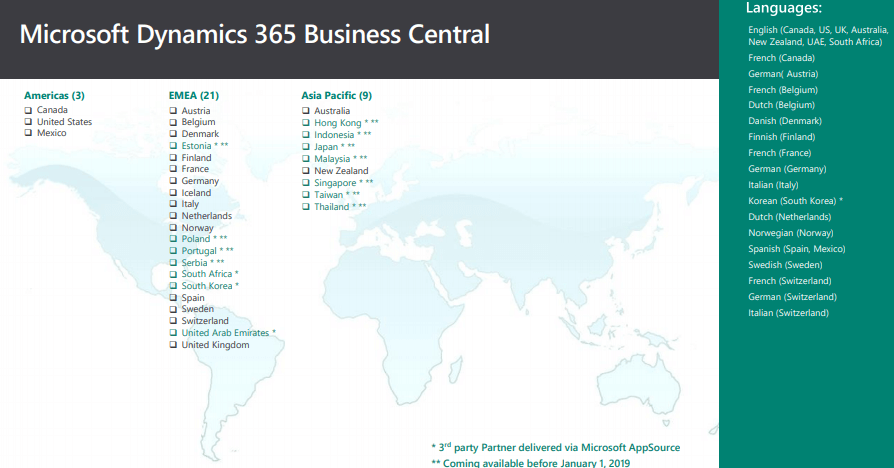Pick 'Singapore * **' in Asia Pacific
This screenshot has width=894, height=468.
click(344, 183)
